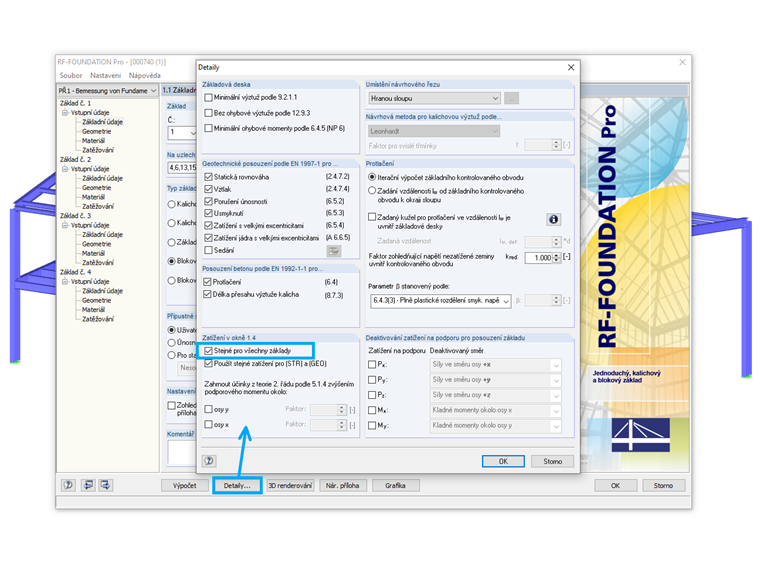Click the 3D renderování button
This screenshot has height=570, width=760.
[x=290, y=485]
